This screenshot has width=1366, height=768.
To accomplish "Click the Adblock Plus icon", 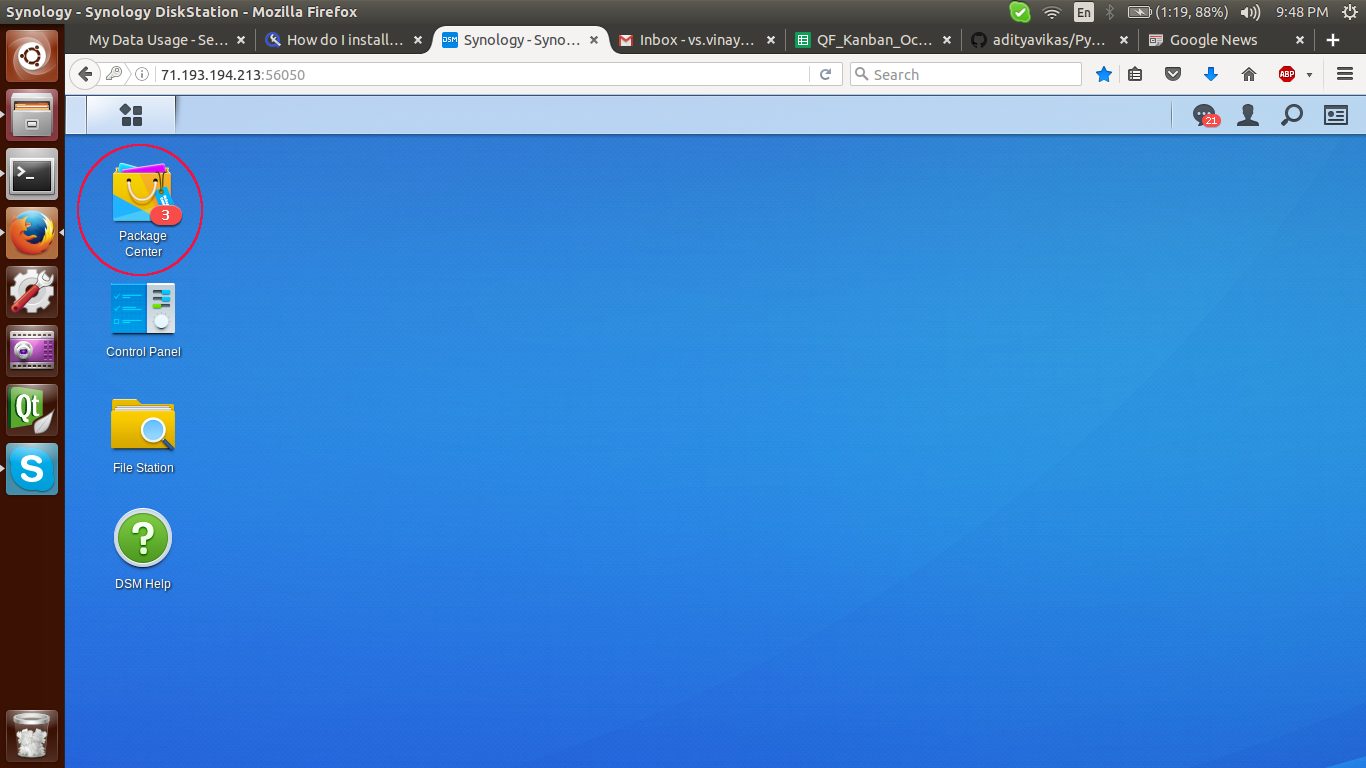I will click(x=1288, y=74).
